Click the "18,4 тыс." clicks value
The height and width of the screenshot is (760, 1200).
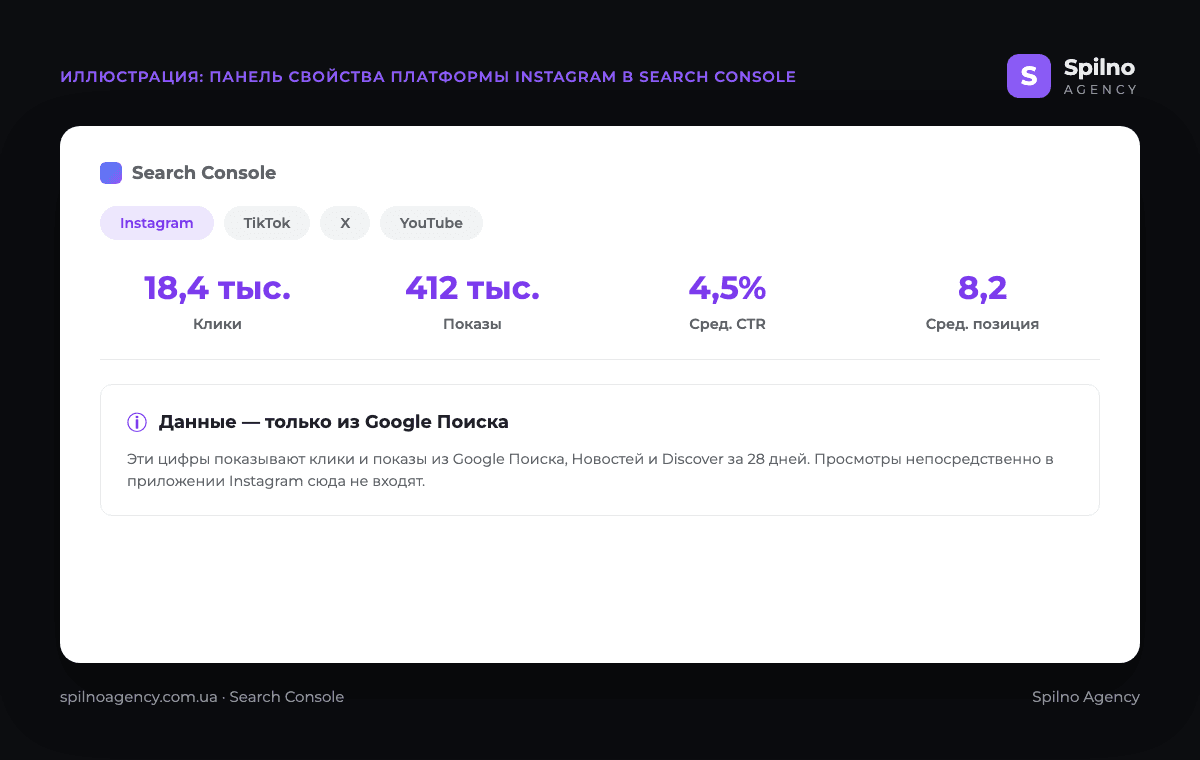(217, 288)
